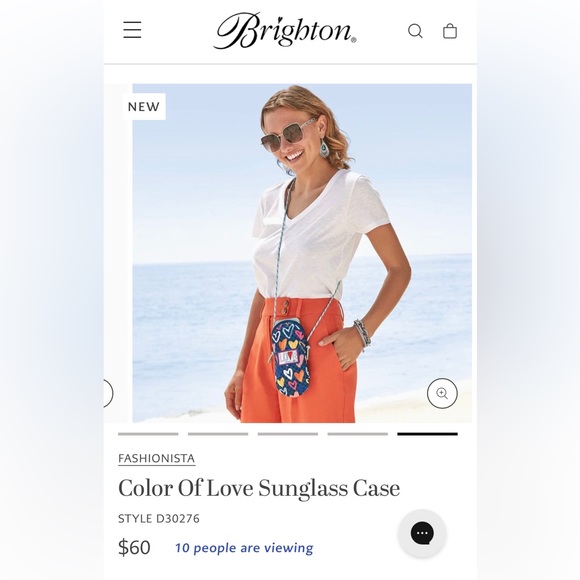The image size is (580, 580).
Task: Open the hamburger navigation menu
Action: [132, 30]
